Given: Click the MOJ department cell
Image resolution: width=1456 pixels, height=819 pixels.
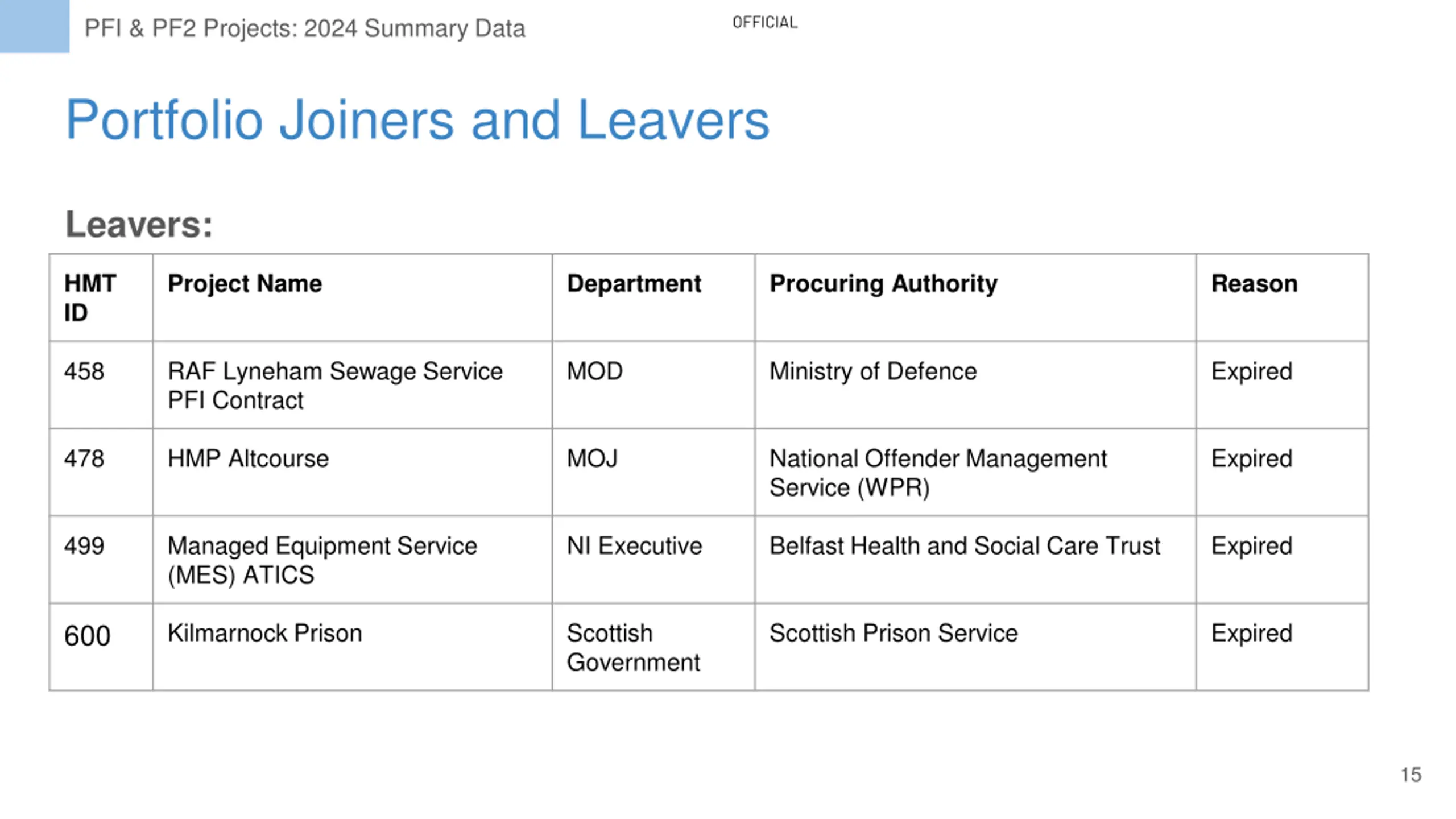Looking at the screenshot, I should (x=653, y=472).
